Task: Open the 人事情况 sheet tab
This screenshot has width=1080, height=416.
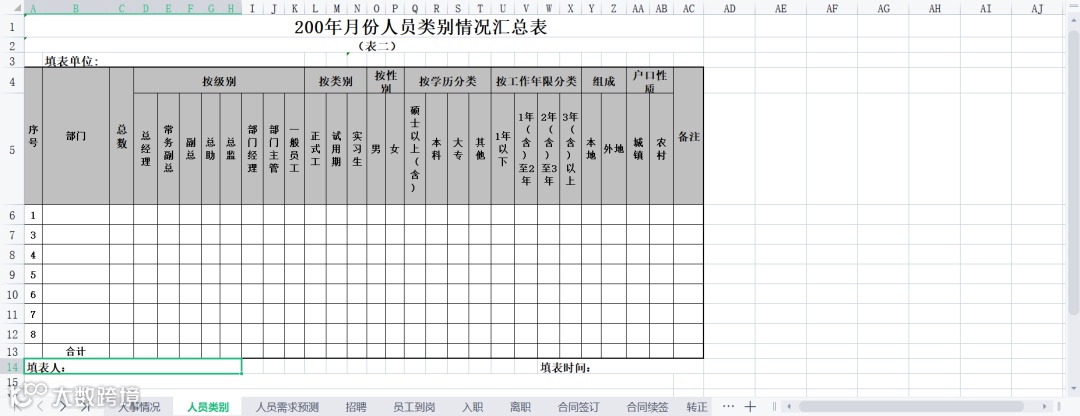Action: point(139,407)
